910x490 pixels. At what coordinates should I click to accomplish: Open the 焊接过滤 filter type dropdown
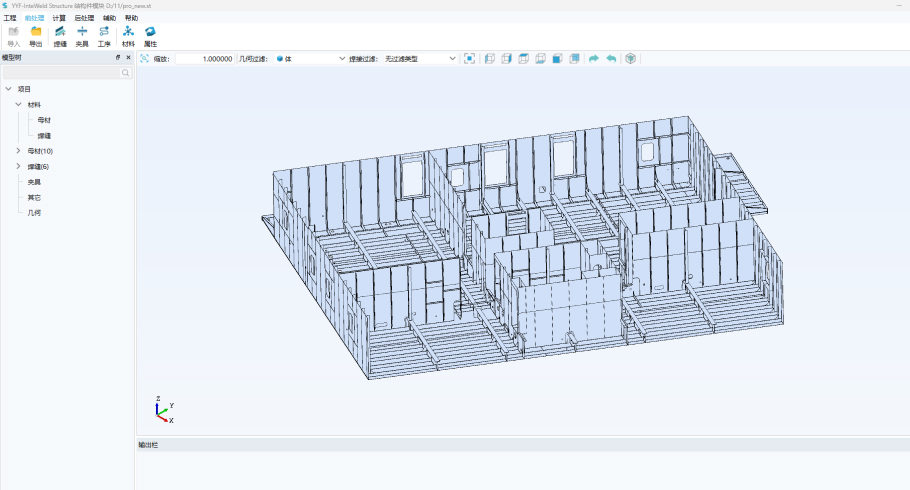(x=420, y=59)
